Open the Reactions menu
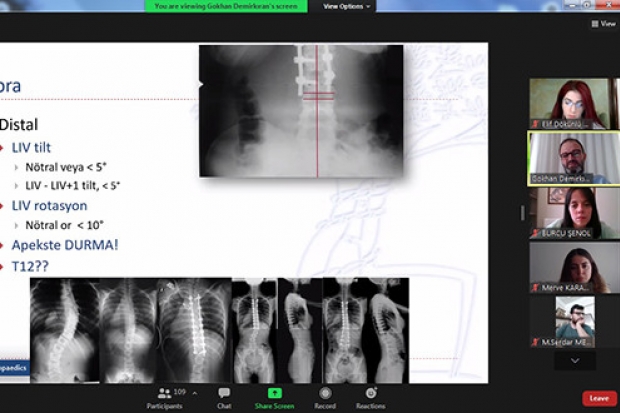The image size is (620, 413). 370,397
